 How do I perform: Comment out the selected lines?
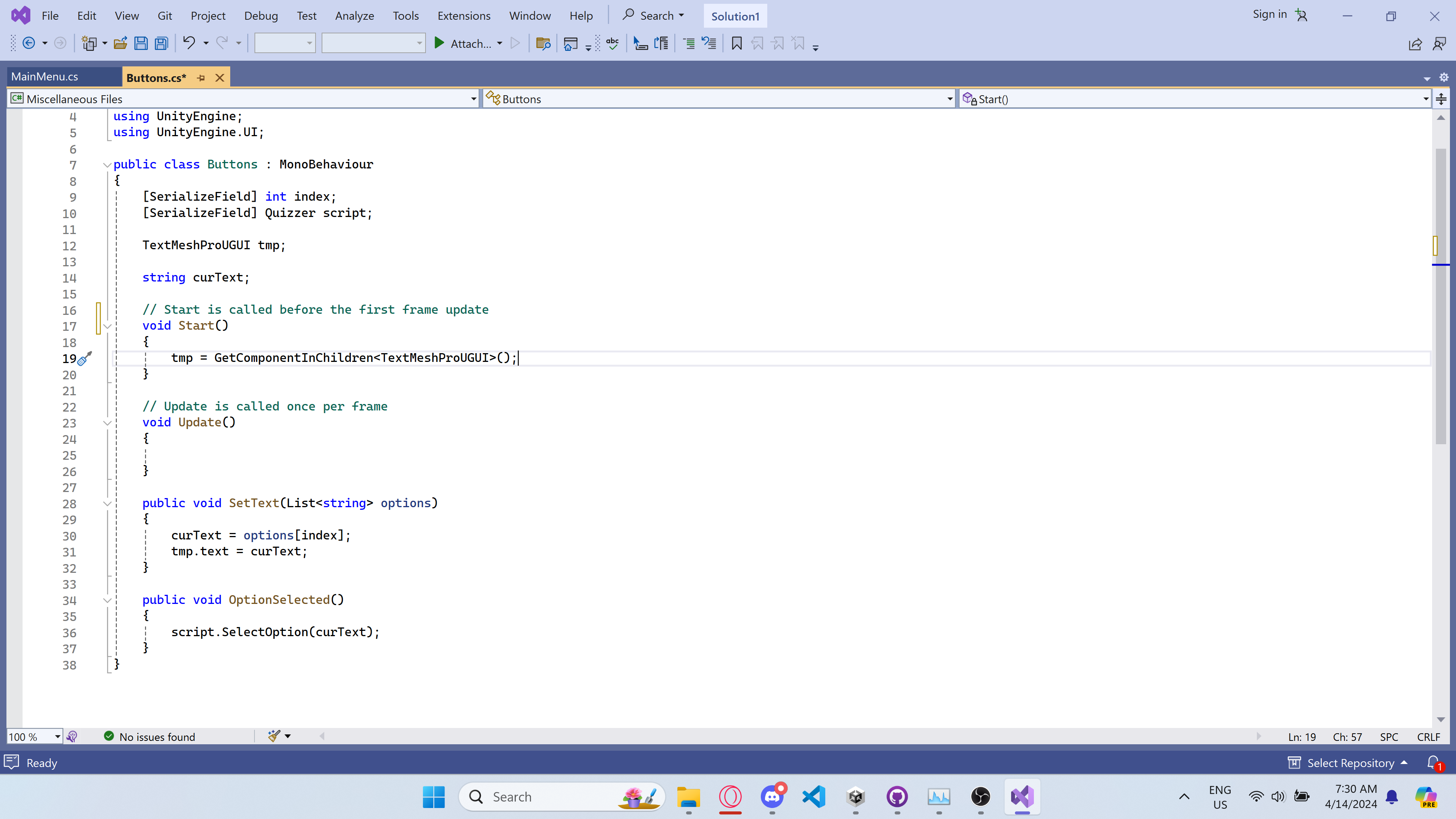click(688, 44)
